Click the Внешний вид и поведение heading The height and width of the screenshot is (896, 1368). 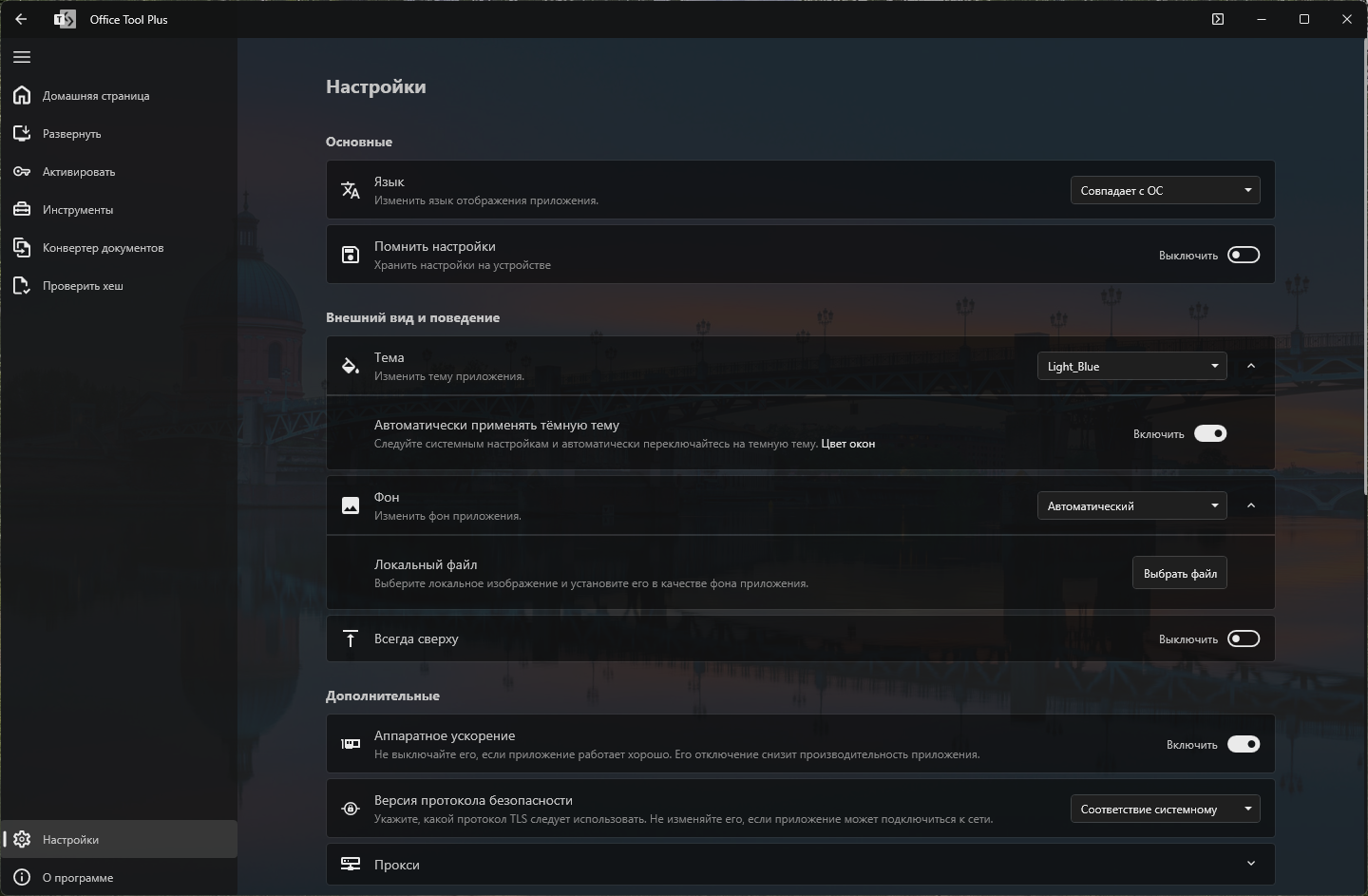coord(412,317)
